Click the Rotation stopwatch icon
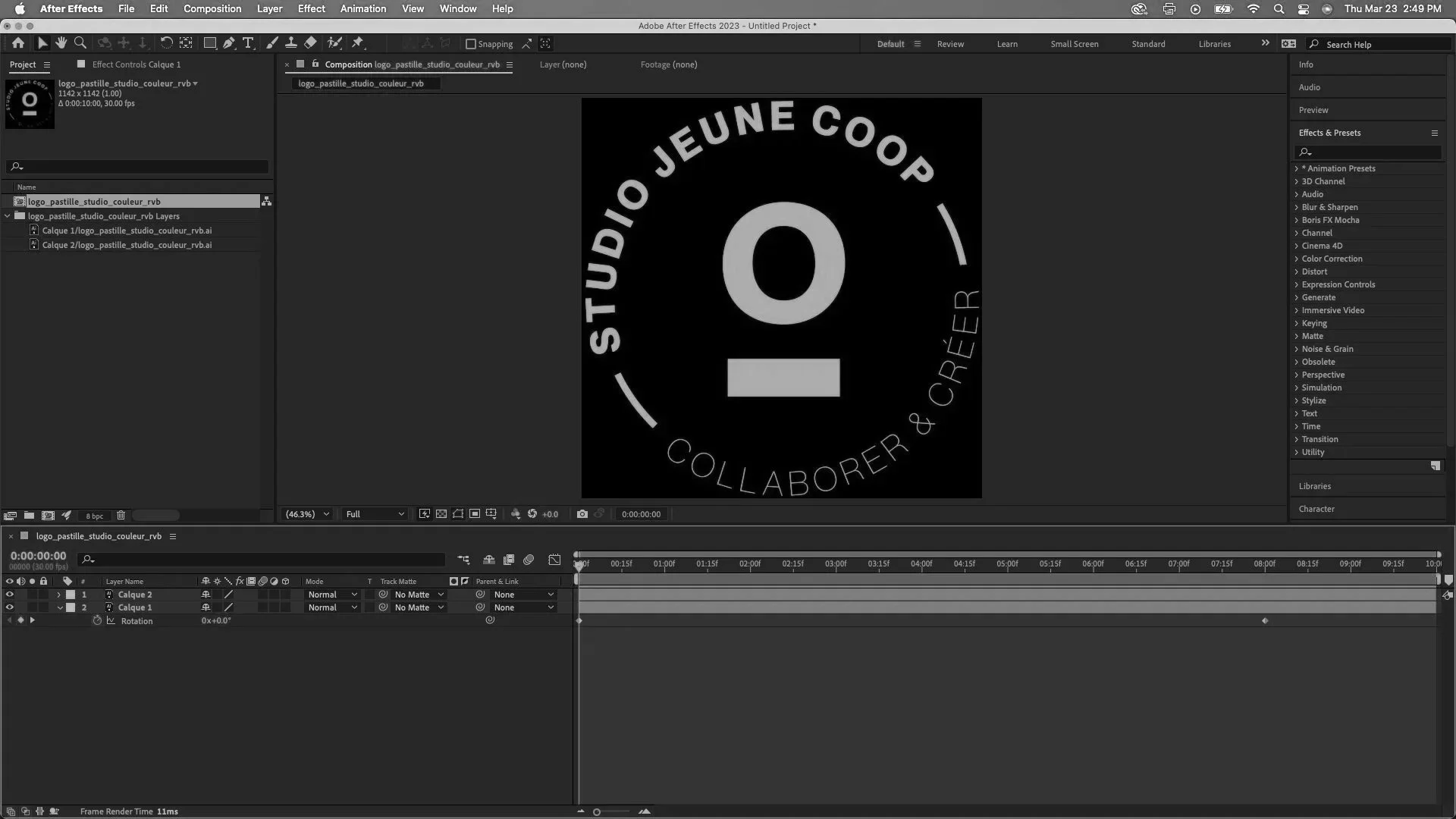 [97, 620]
